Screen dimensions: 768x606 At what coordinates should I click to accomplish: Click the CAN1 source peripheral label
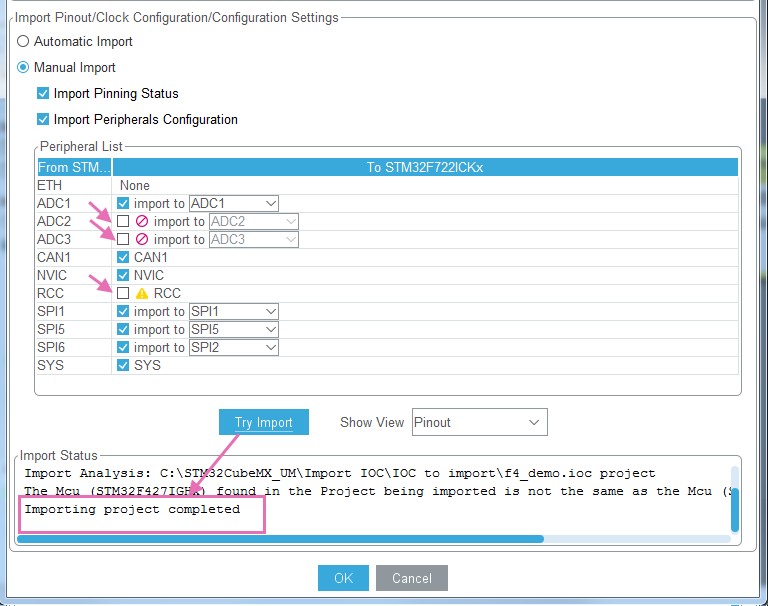click(53, 257)
